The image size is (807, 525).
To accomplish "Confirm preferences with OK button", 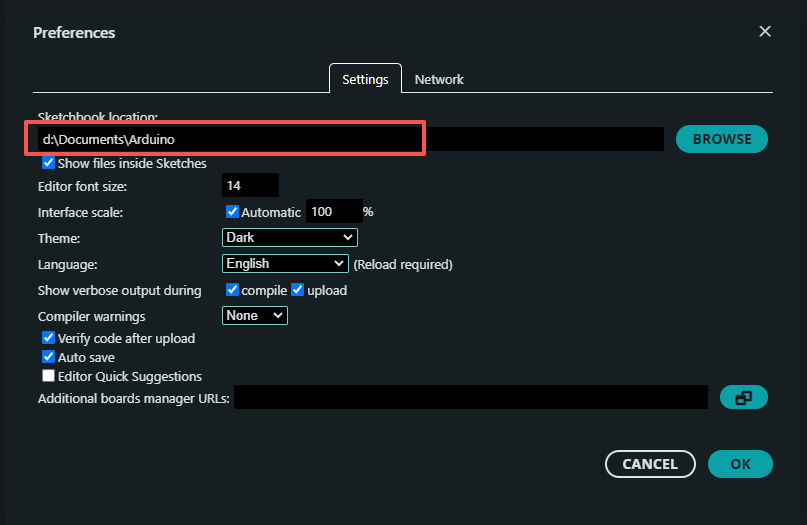I will coord(740,464).
